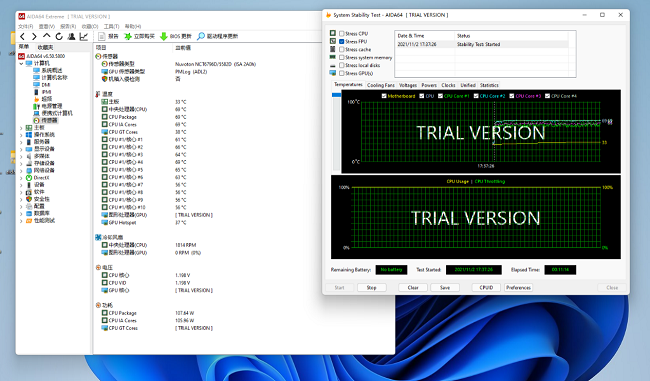Click the green BIOS update arrow icon
Screen dimensions: 650x381
(x=164, y=36)
